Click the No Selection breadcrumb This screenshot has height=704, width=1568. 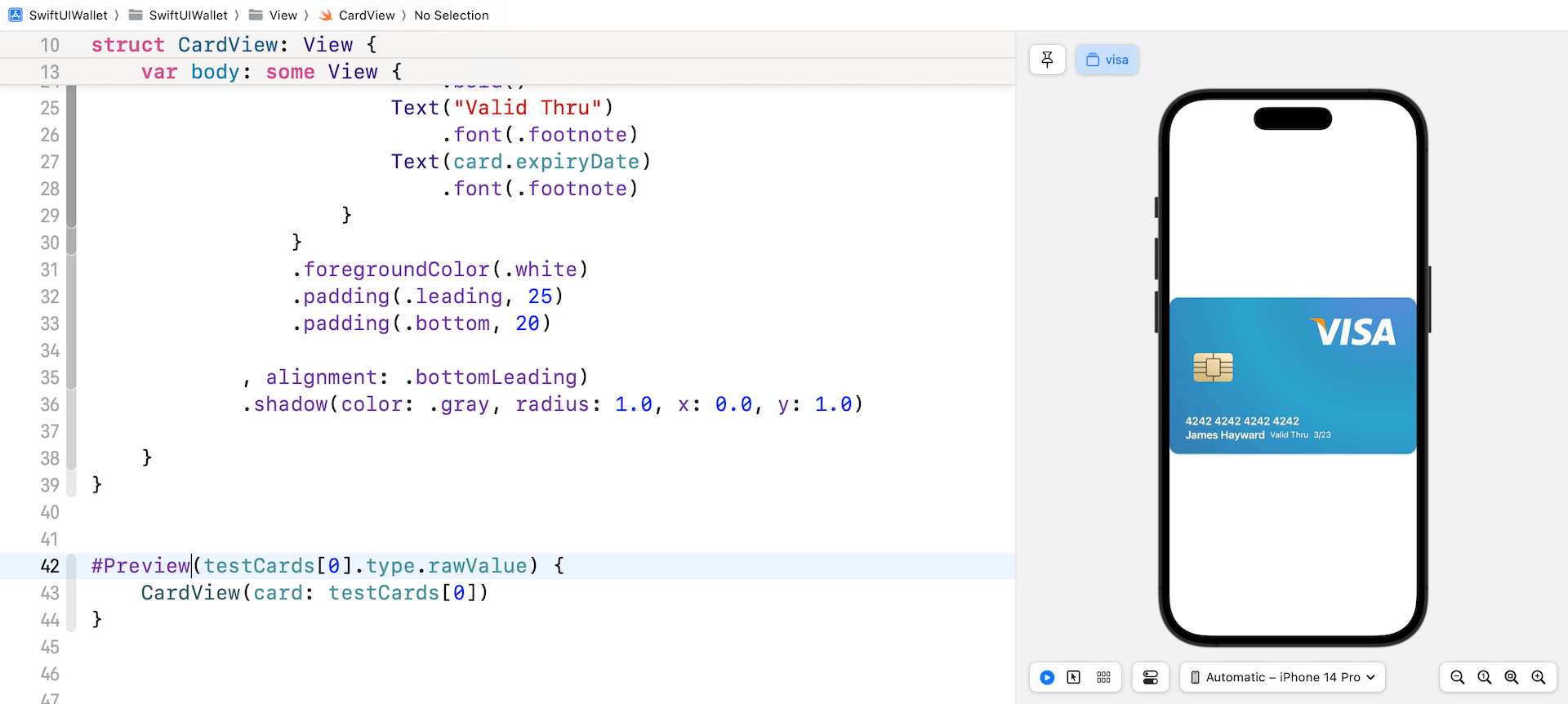451,15
